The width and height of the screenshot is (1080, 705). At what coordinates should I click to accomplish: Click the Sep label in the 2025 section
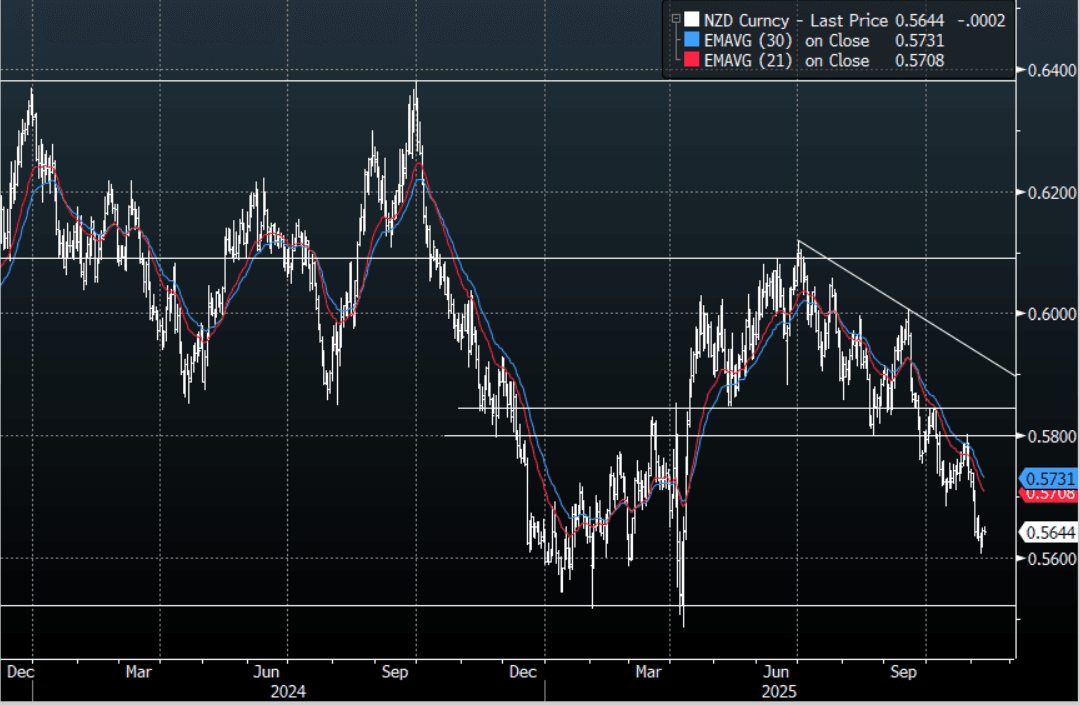point(903,671)
